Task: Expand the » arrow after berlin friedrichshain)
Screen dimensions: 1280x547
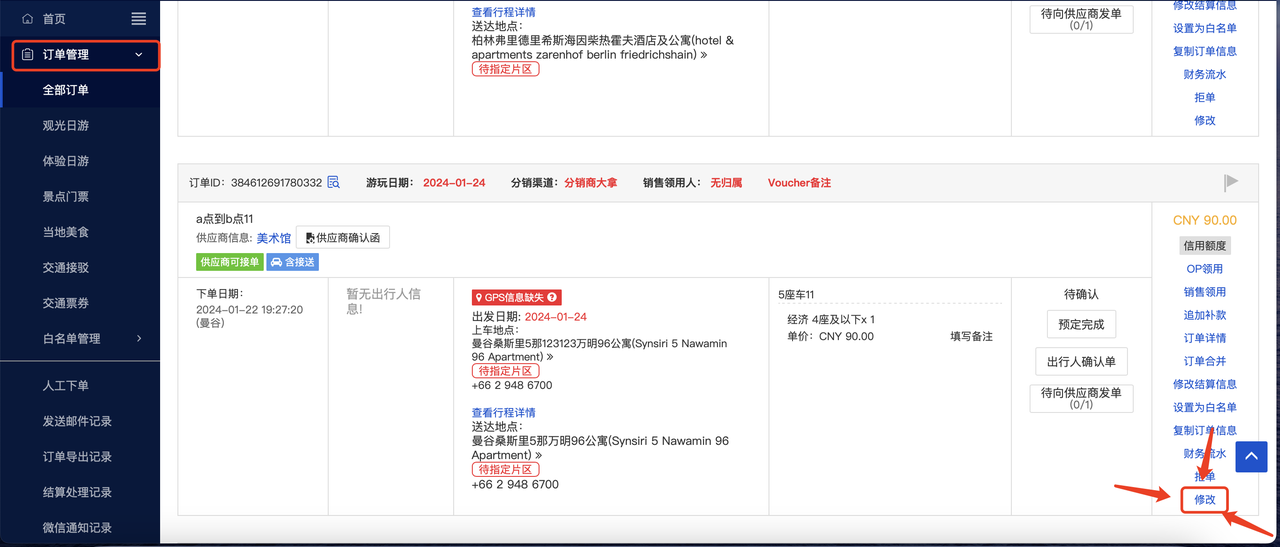Action: 704,55
